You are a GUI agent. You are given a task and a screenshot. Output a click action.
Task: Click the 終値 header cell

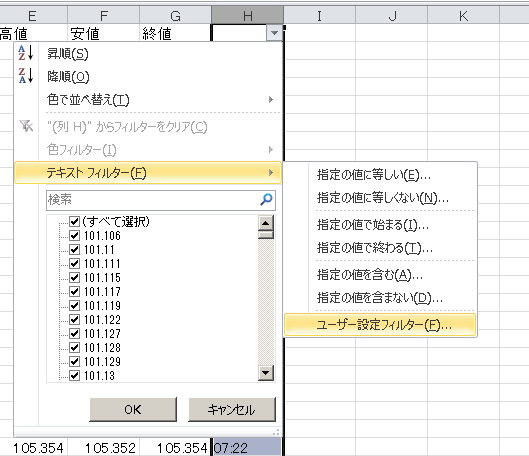[x=175, y=33]
